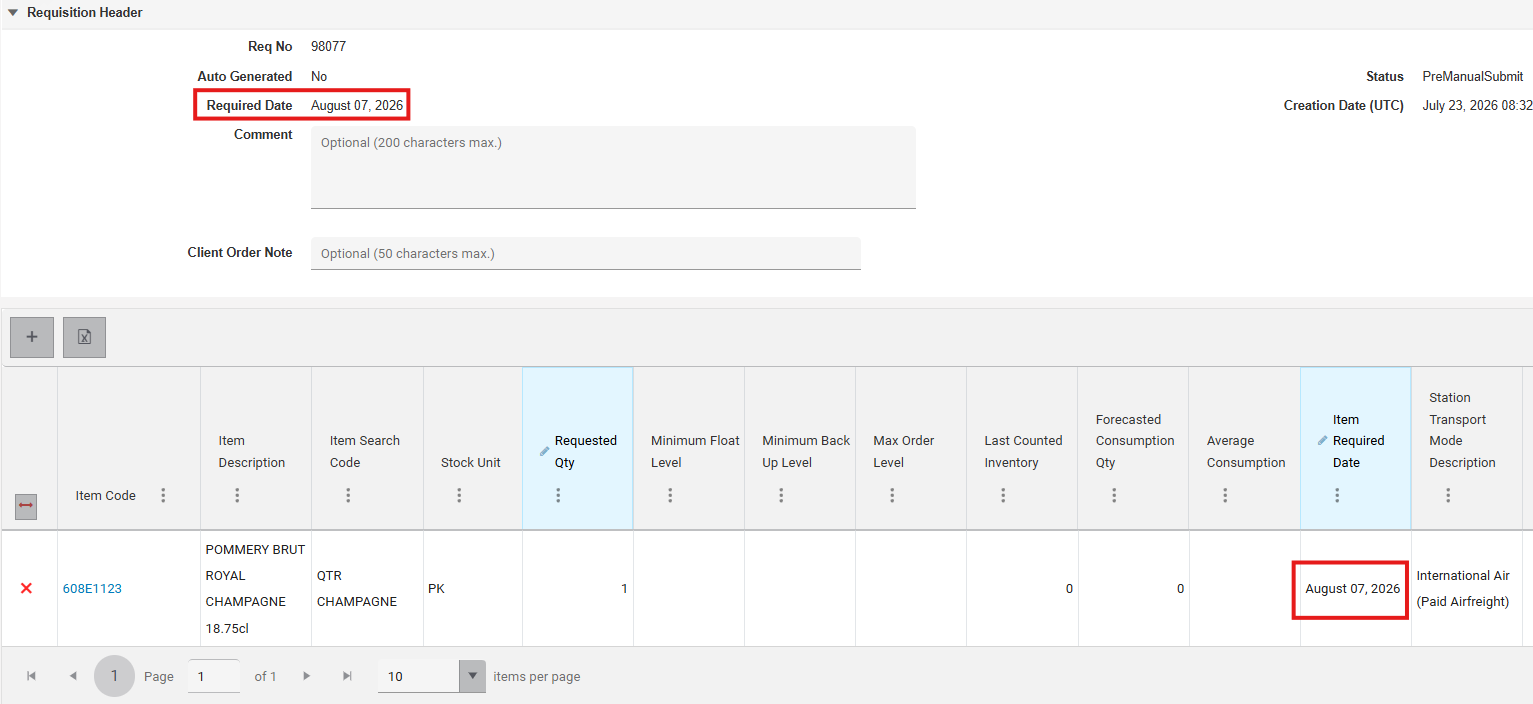Open item code link 608E1123

tap(92, 588)
